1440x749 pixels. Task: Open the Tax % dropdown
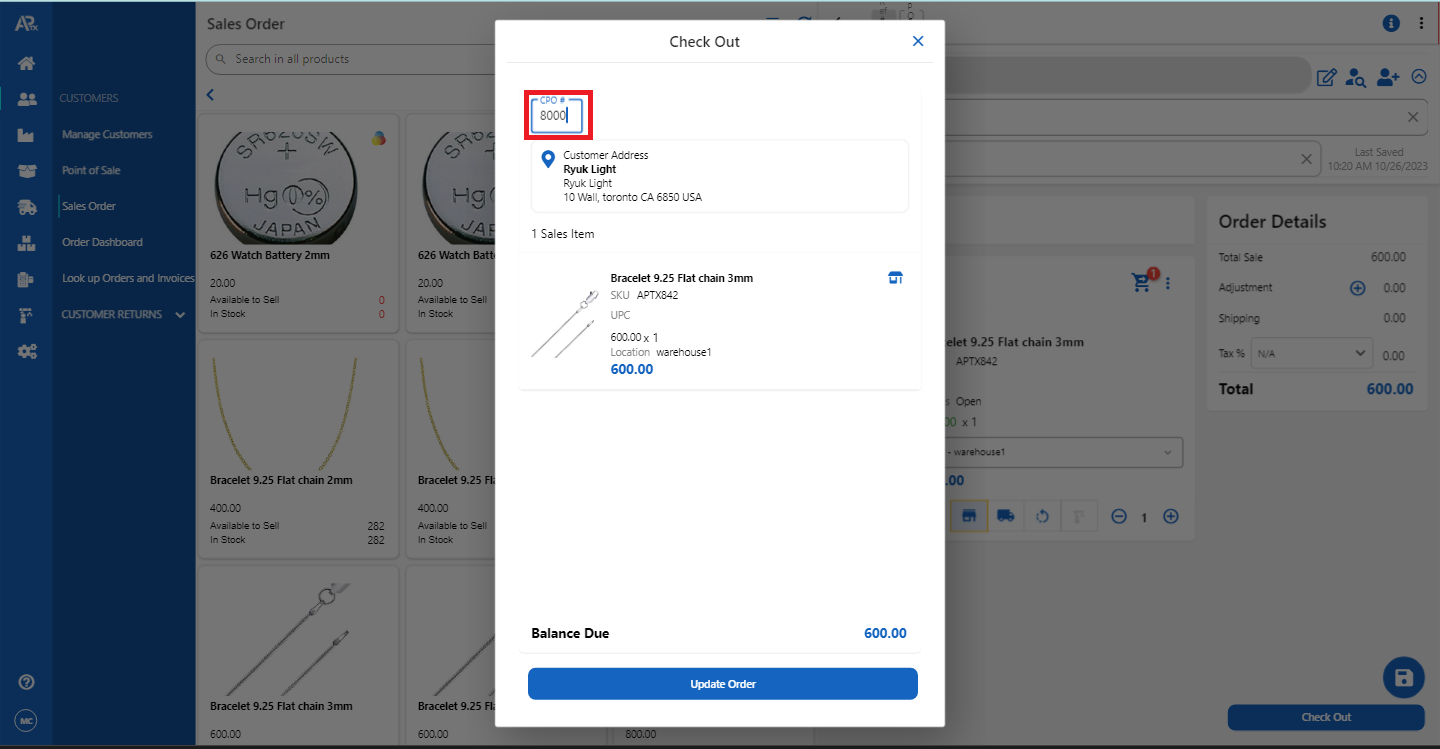click(x=1311, y=353)
